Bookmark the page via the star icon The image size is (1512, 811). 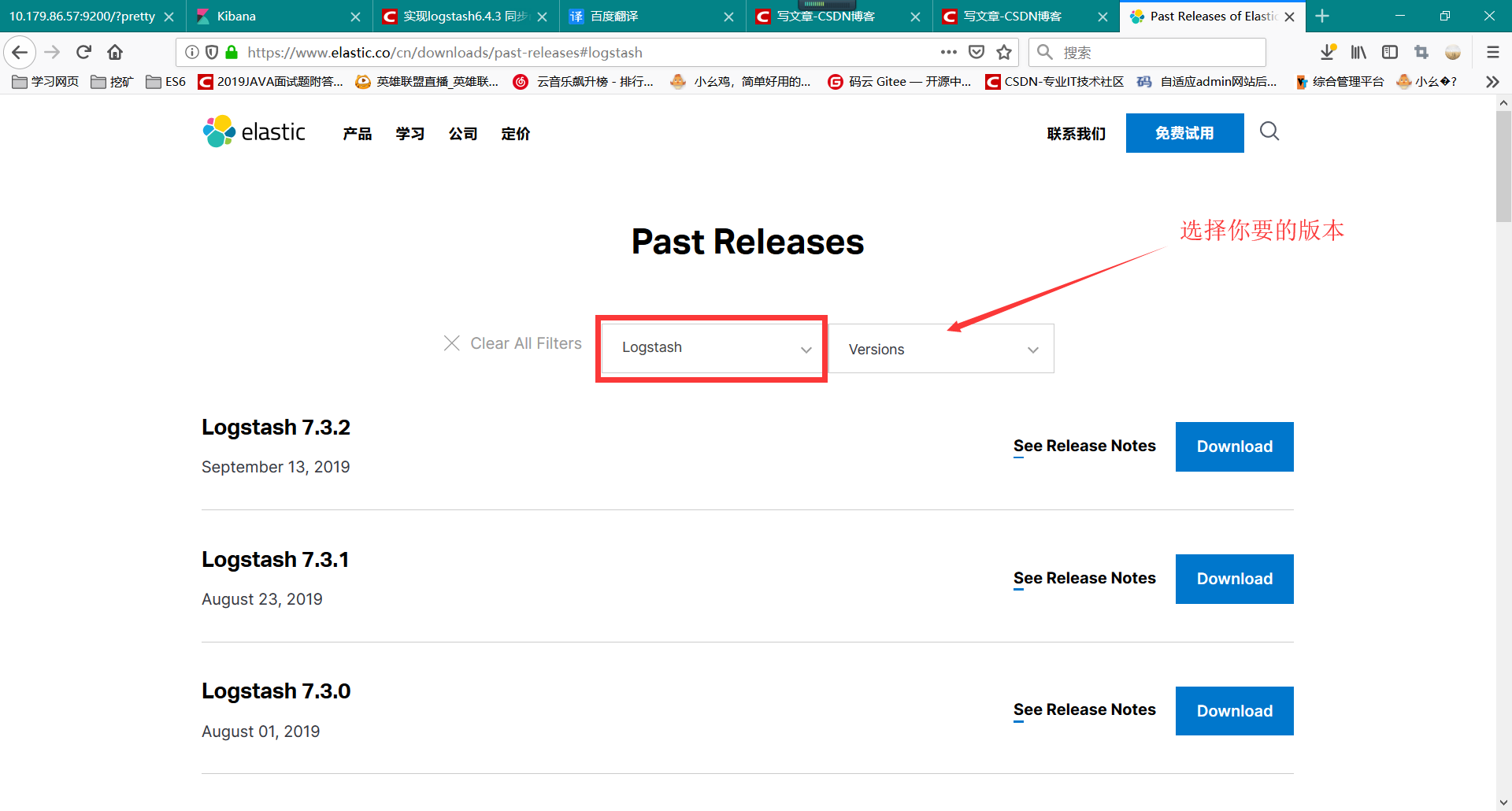(x=1004, y=52)
